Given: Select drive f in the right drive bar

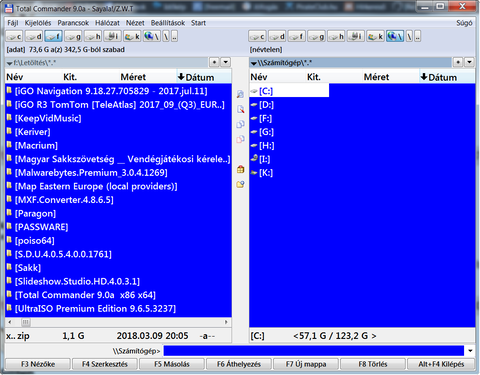Looking at the screenshot, I should [x=297, y=36].
